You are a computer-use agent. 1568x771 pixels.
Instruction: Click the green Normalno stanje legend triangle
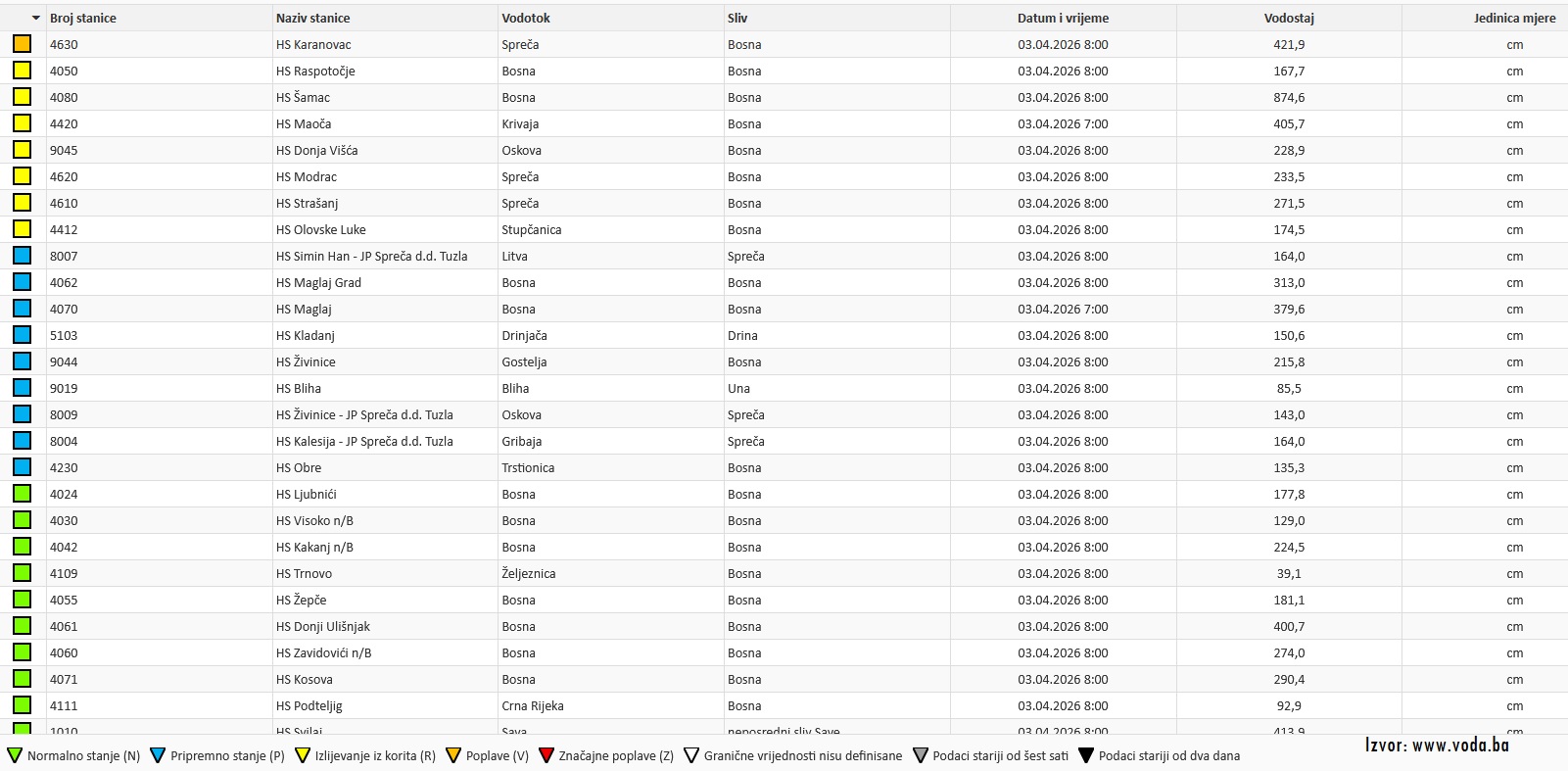point(15,755)
